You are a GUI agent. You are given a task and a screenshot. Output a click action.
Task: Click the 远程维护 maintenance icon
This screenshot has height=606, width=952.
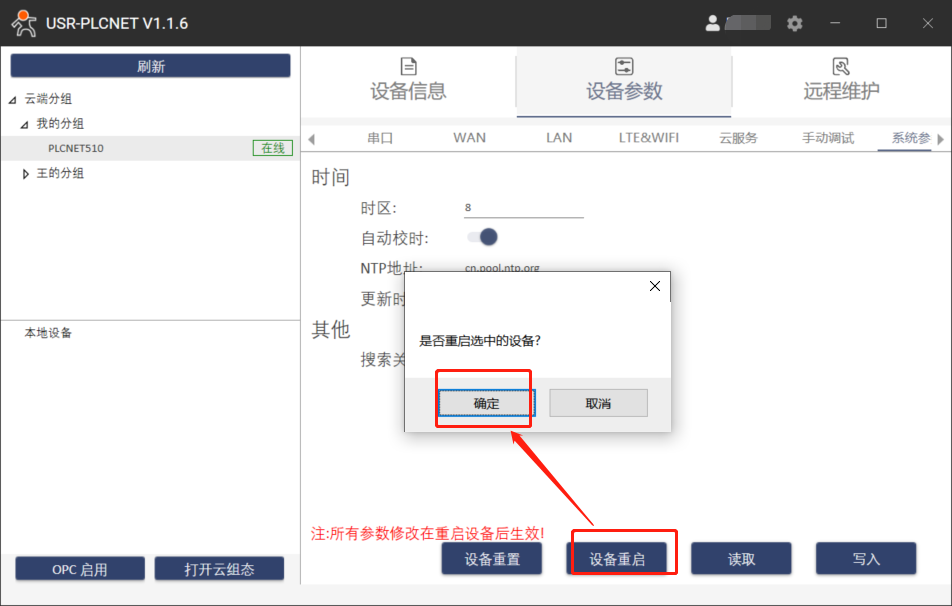pos(841,67)
